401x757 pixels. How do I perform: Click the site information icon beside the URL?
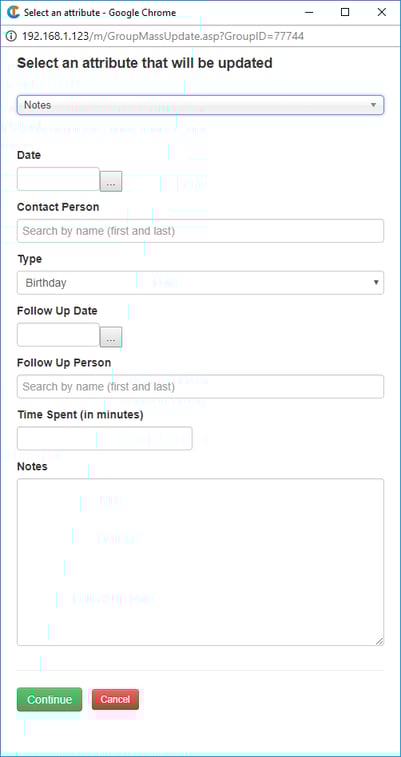click(11, 36)
